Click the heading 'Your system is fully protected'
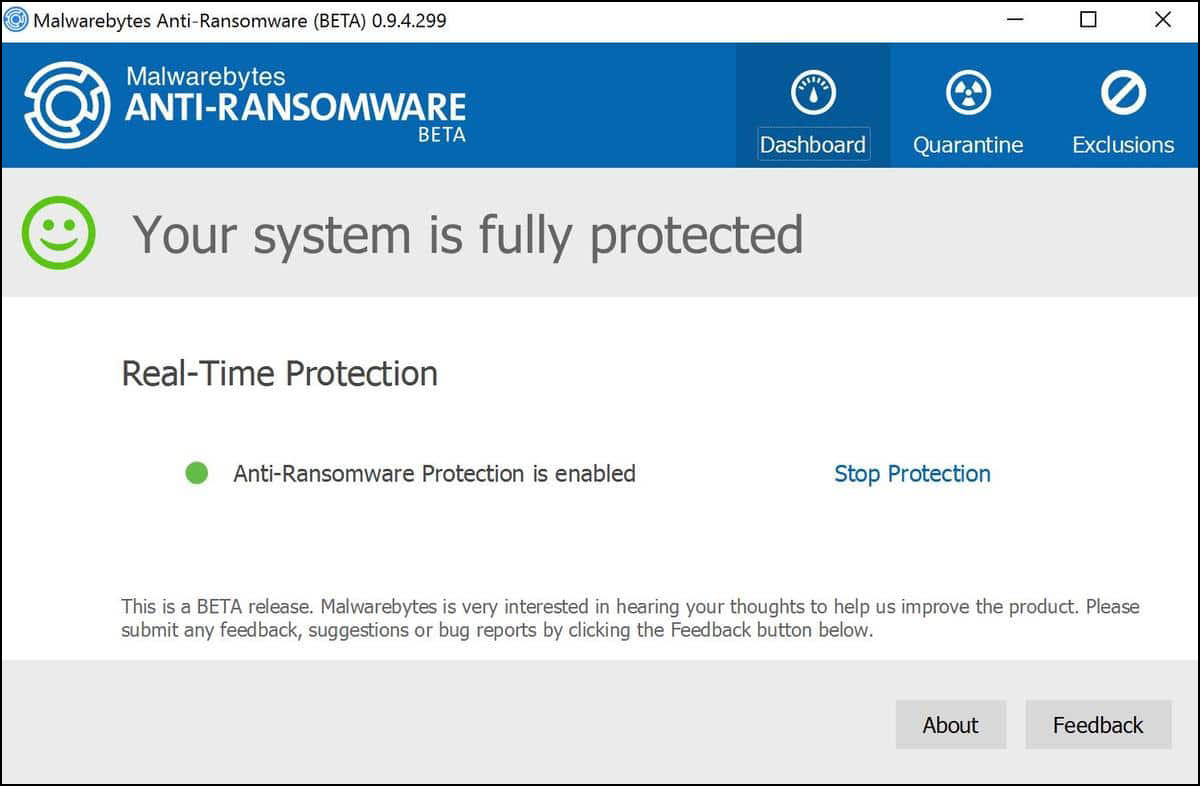 [468, 234]
